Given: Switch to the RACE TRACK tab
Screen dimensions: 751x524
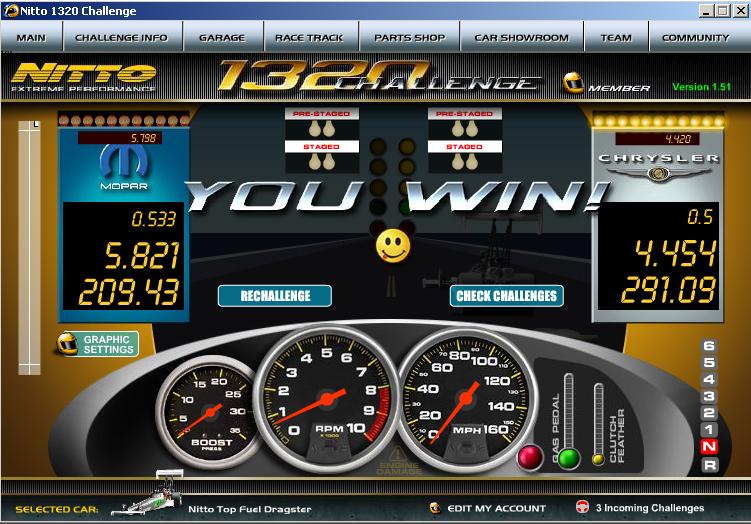Looking at the screenshot, I should click(x=309, y=37).
